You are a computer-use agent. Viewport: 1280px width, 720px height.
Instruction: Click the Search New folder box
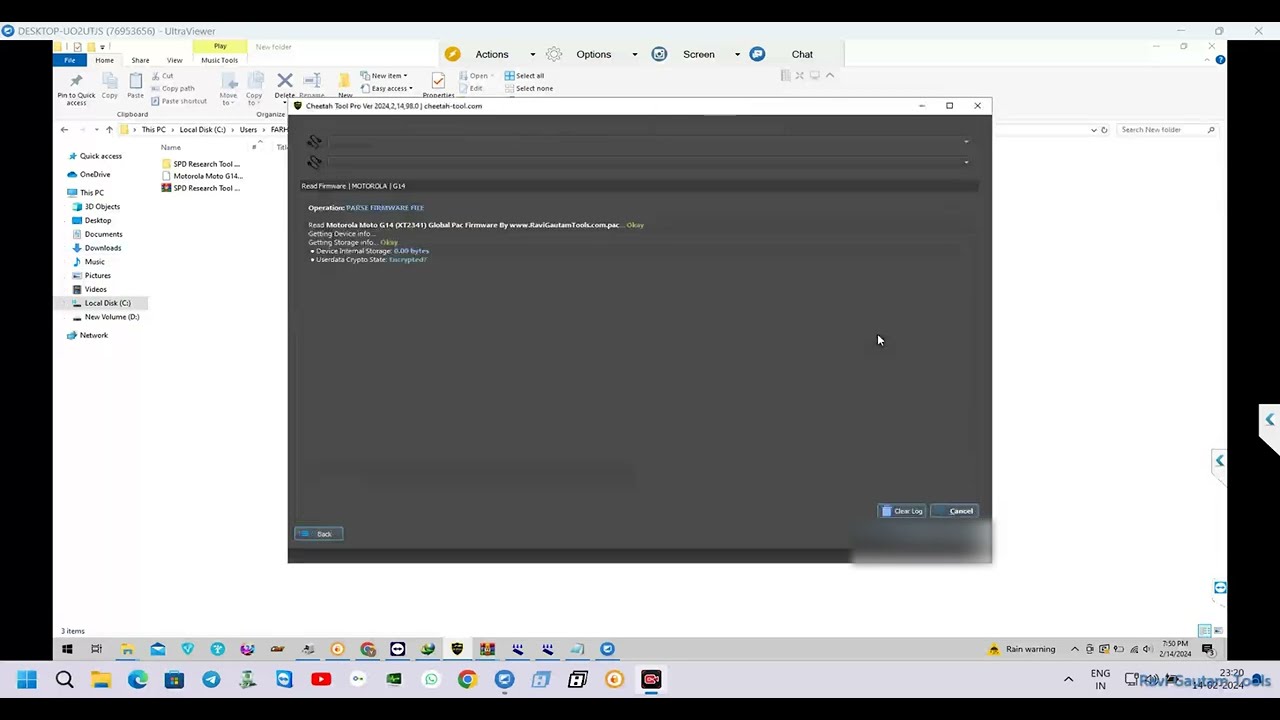point(1166,130)
